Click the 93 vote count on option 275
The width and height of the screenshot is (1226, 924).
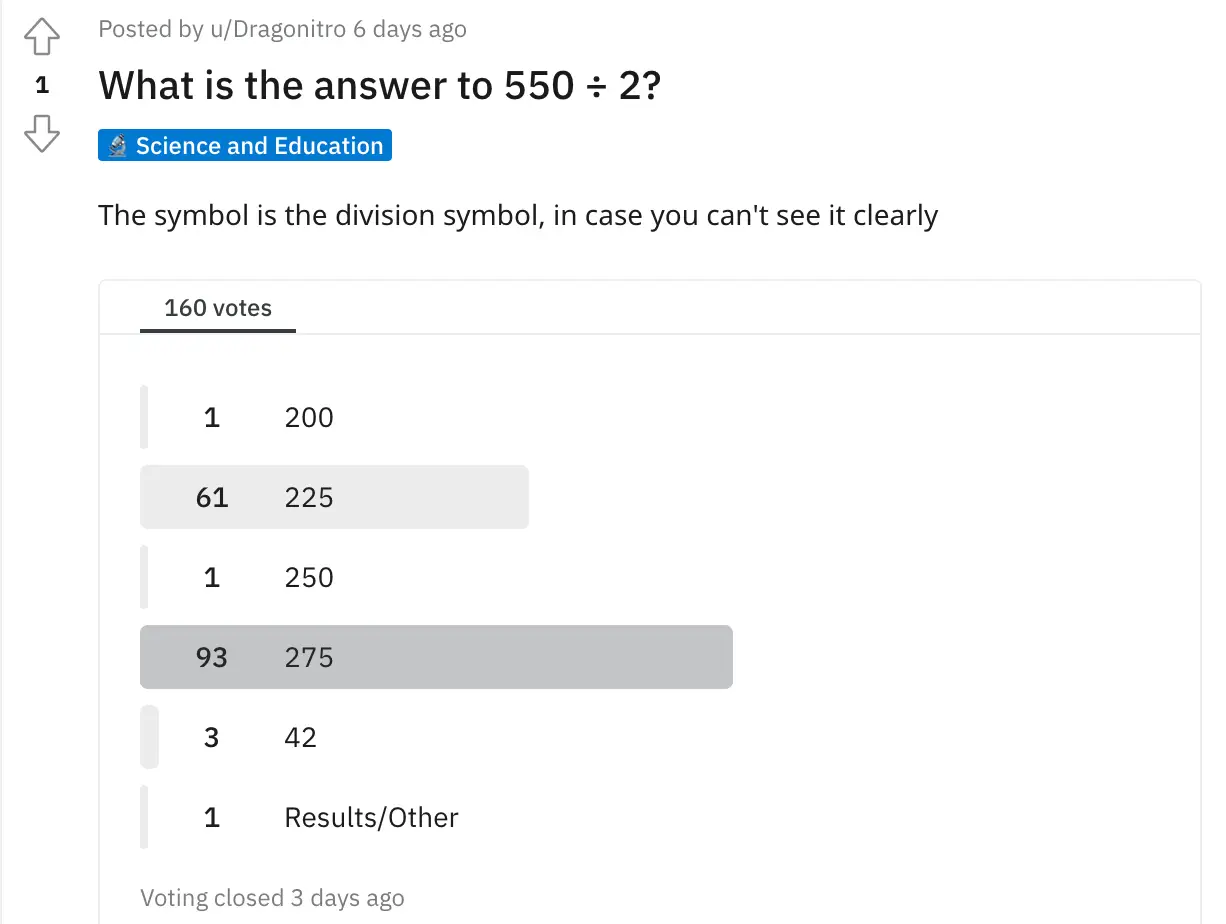click(x=211, y=657)
